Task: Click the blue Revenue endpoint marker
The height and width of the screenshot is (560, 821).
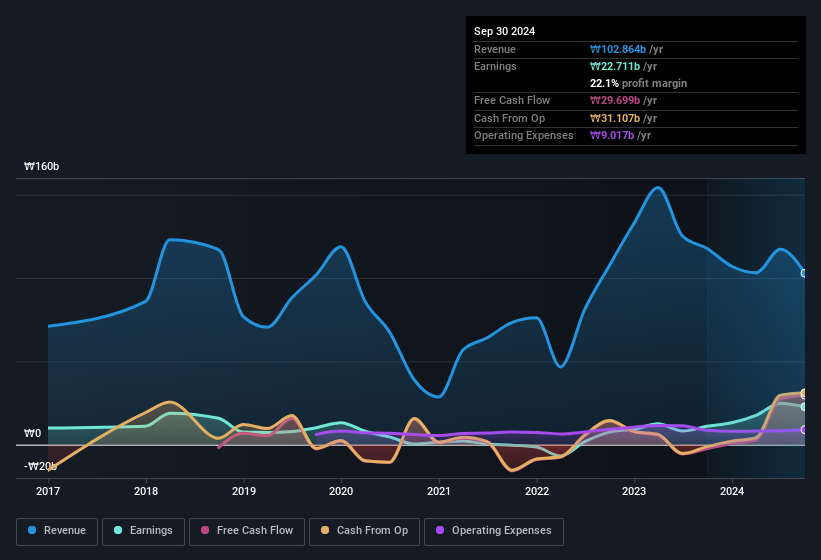Action: coord(804,273)
